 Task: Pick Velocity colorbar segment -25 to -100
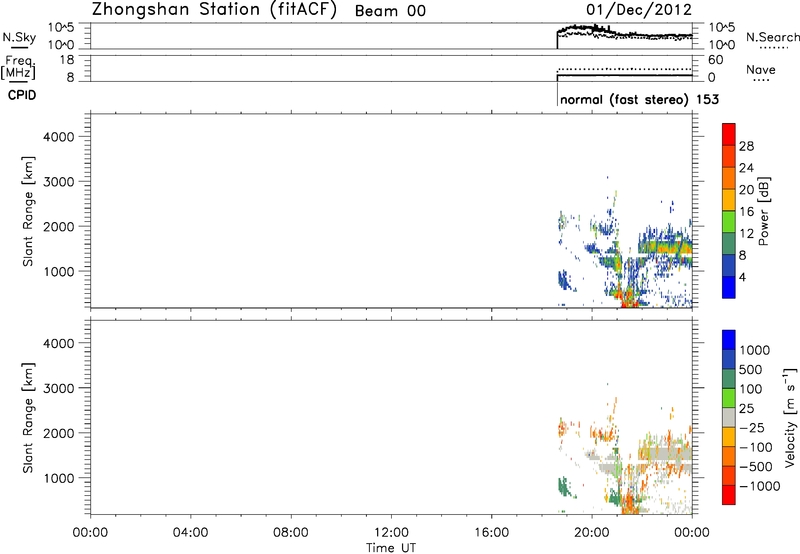(x=729, y=437)
